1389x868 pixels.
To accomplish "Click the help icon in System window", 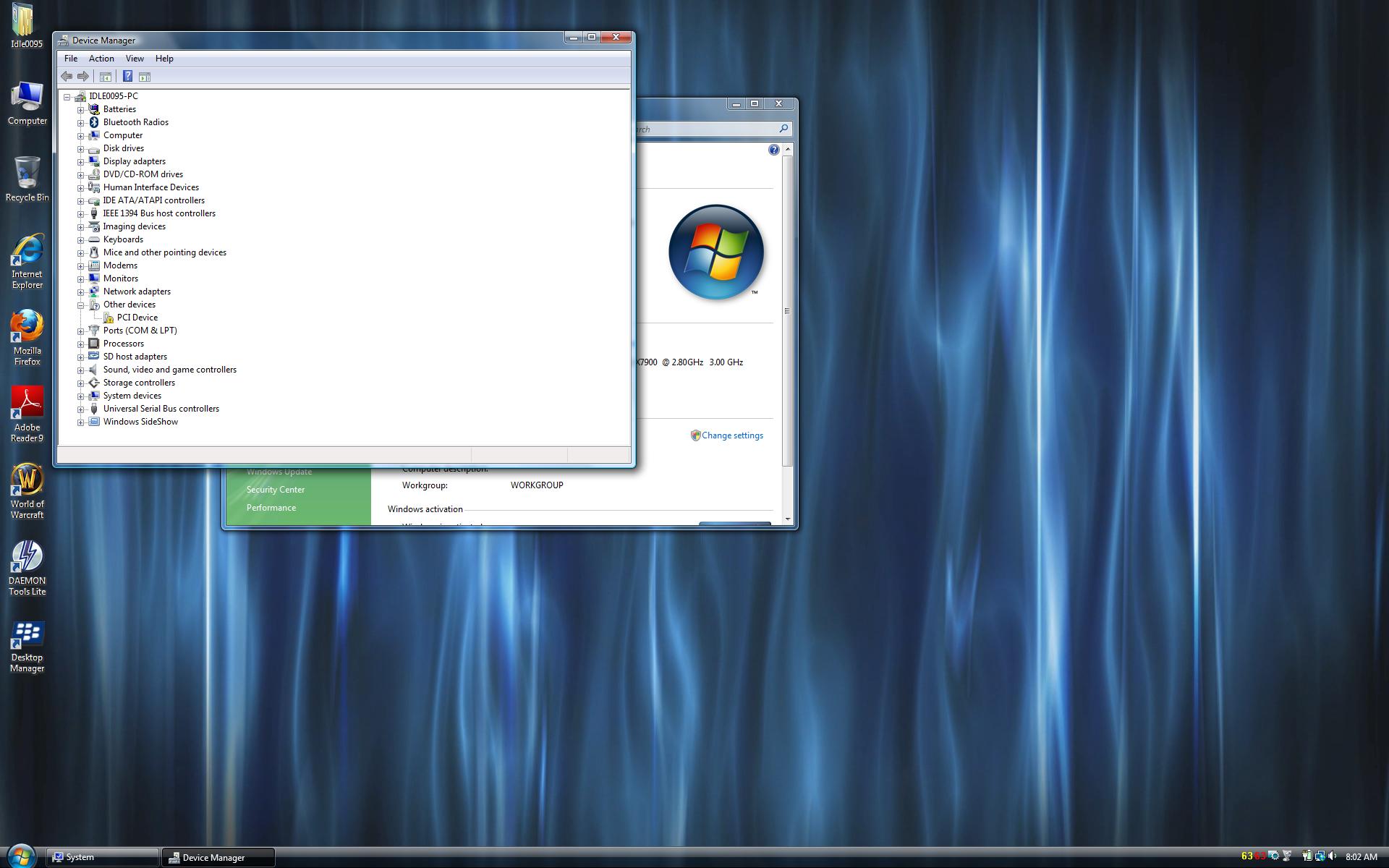I will click(773, 150).
